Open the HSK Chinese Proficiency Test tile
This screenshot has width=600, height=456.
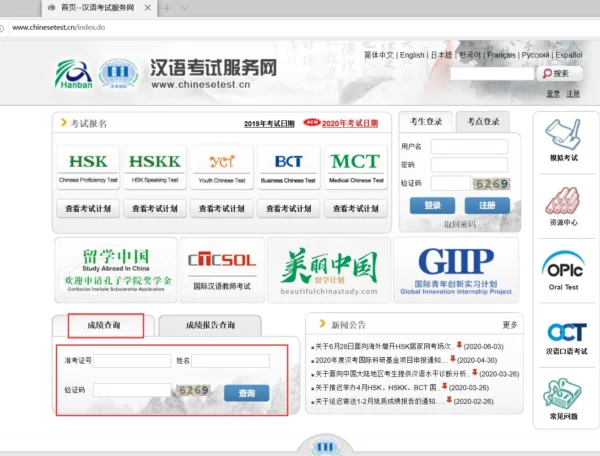tap(88, 167)
